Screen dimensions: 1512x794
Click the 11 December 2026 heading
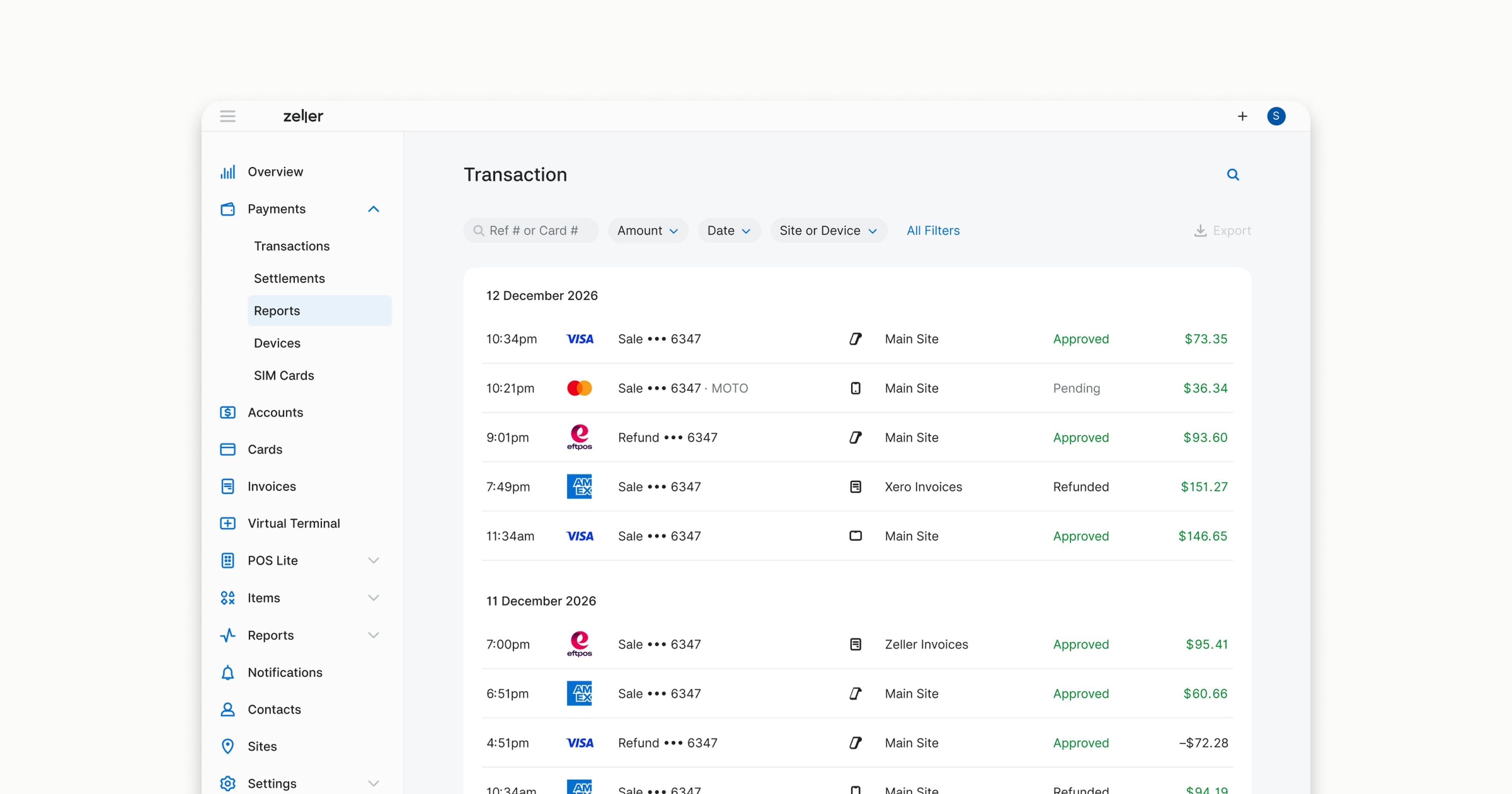coord(541,601)
